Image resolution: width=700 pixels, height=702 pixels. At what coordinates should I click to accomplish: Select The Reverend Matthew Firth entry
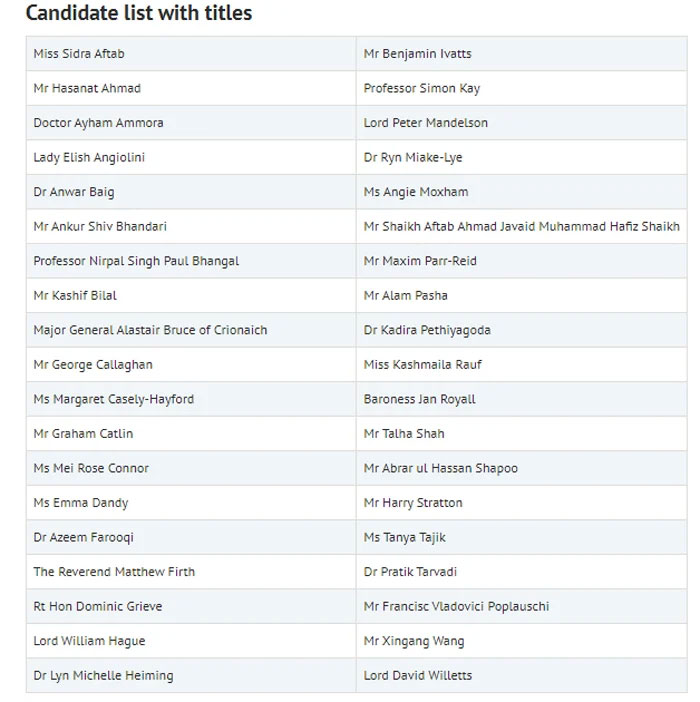(114, 572)
